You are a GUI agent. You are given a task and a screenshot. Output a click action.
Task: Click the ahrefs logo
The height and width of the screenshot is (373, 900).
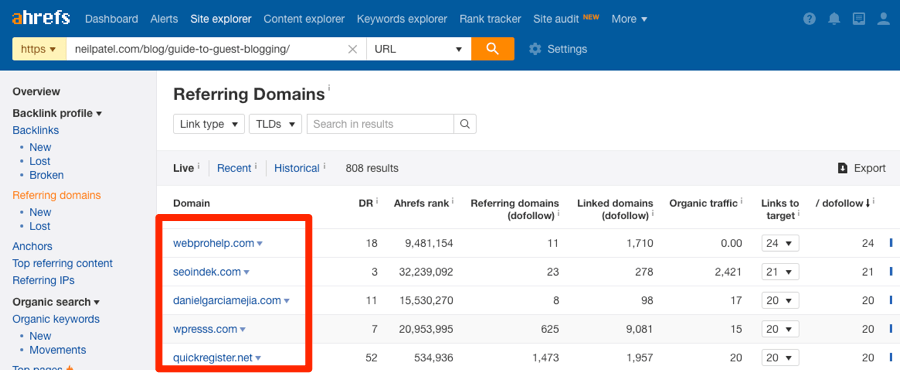pyautogui.click(x=41, y=18)
